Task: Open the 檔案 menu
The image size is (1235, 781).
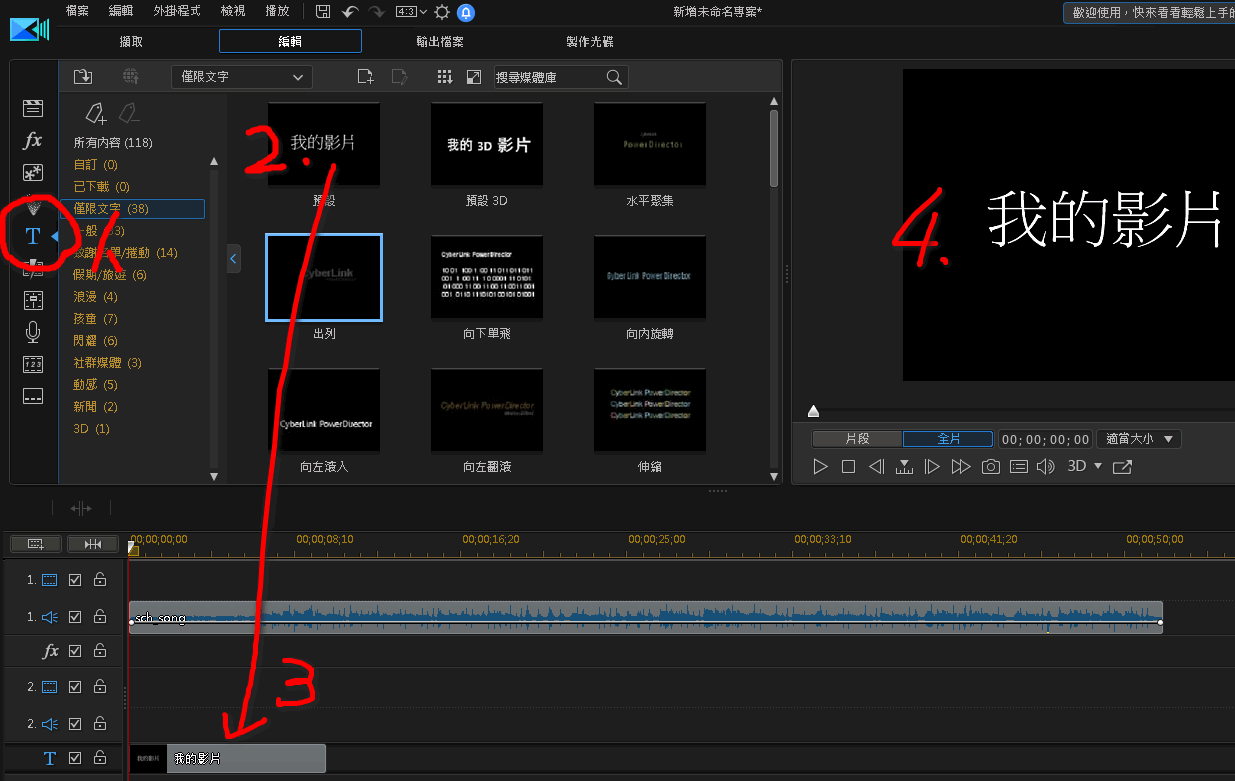Action: pyautogui.click(x=76, y=11)
